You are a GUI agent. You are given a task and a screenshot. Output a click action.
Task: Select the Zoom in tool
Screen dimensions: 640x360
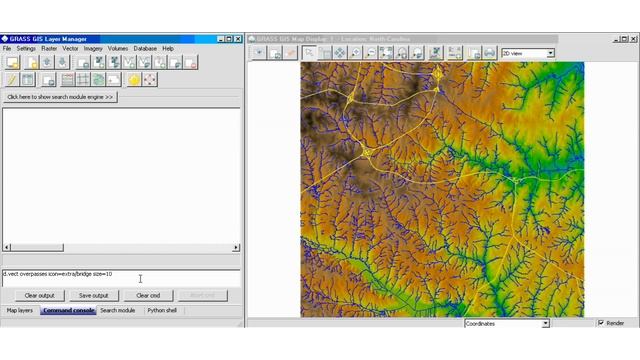pos(356,53)
